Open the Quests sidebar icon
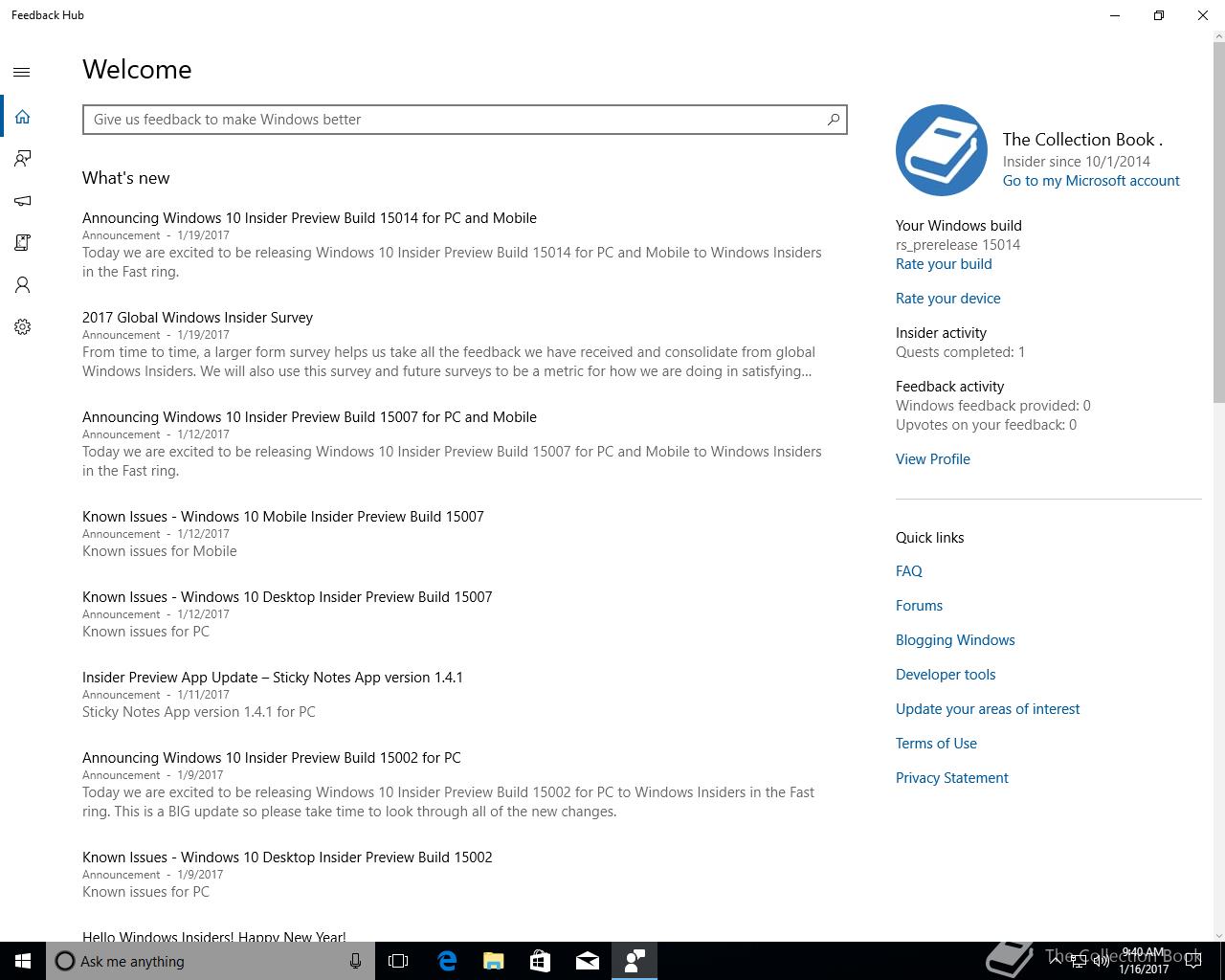This screenshot has height=980, width=1225. [x=22, y=243]
